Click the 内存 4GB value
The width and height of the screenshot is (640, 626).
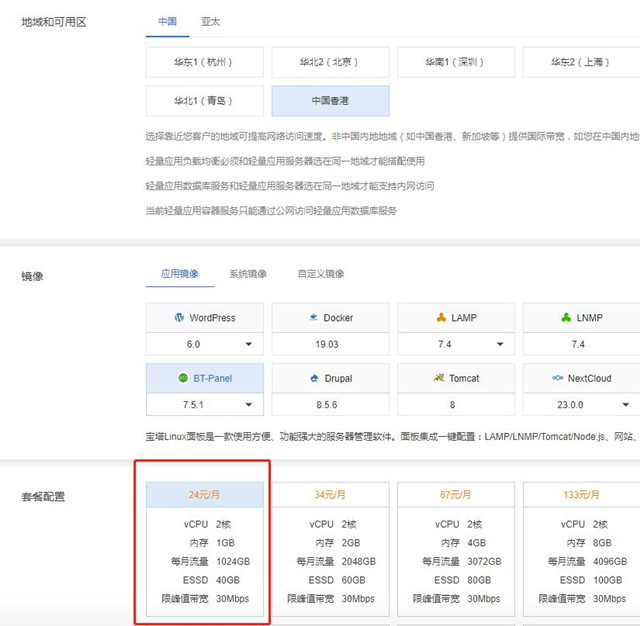tap(477, 543)
